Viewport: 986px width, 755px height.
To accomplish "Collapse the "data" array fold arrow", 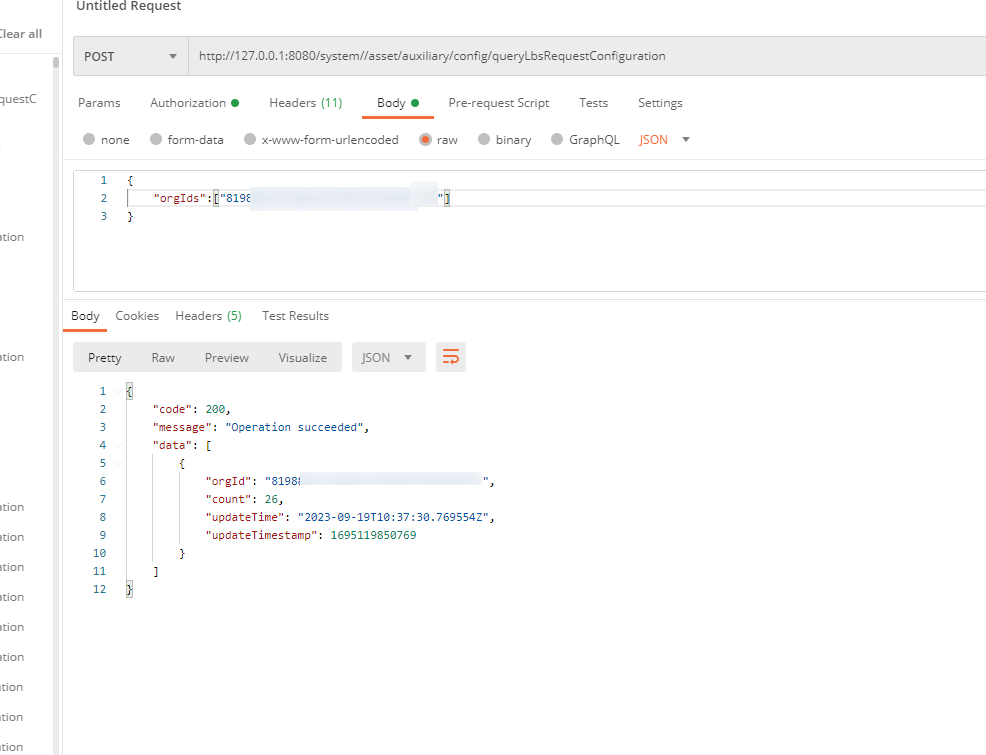I will pos(118,445).
